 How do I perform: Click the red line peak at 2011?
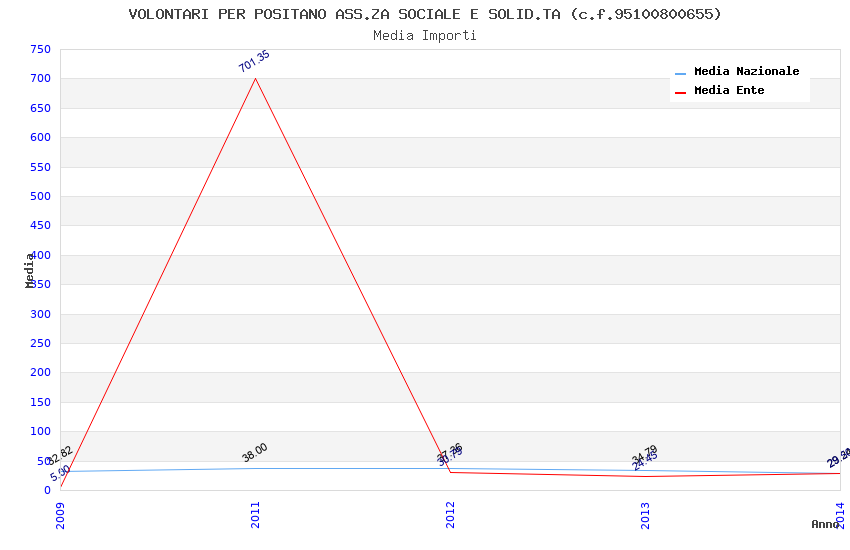[x=255, y=79]
